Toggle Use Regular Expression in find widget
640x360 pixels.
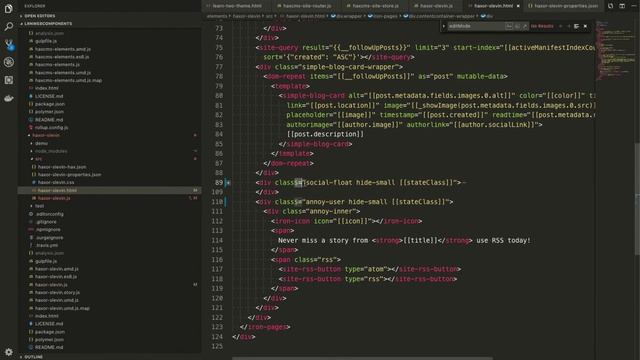pyautogui.click(x=525, y=26)
